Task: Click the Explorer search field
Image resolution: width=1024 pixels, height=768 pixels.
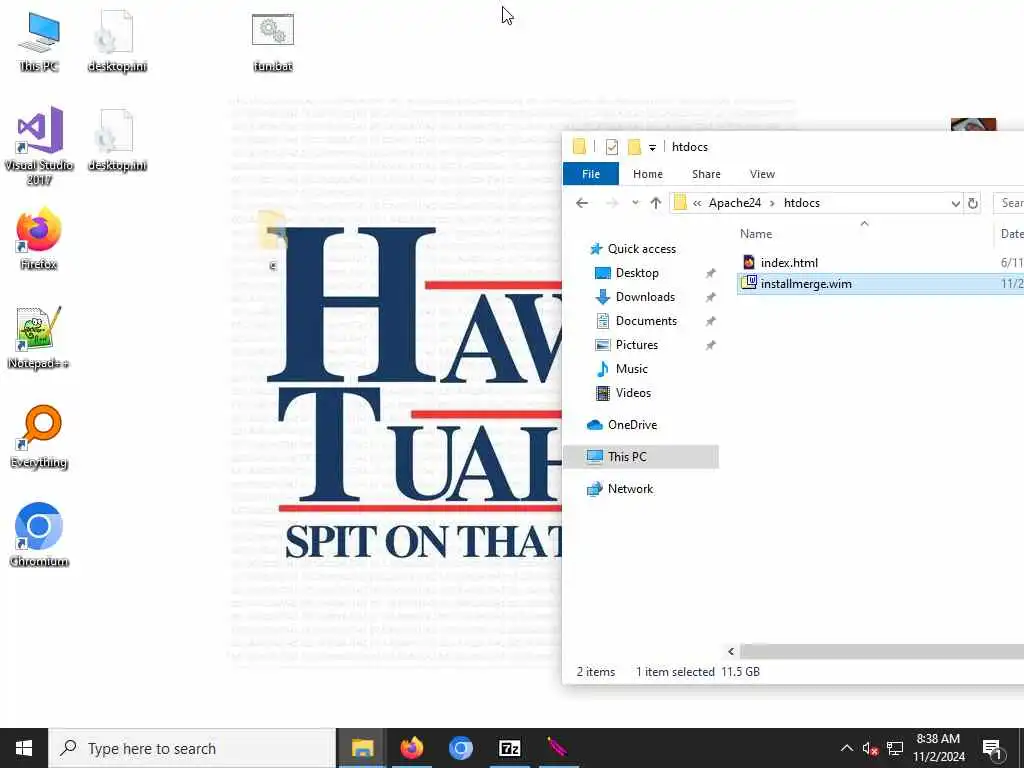Action: (1009, 203)
